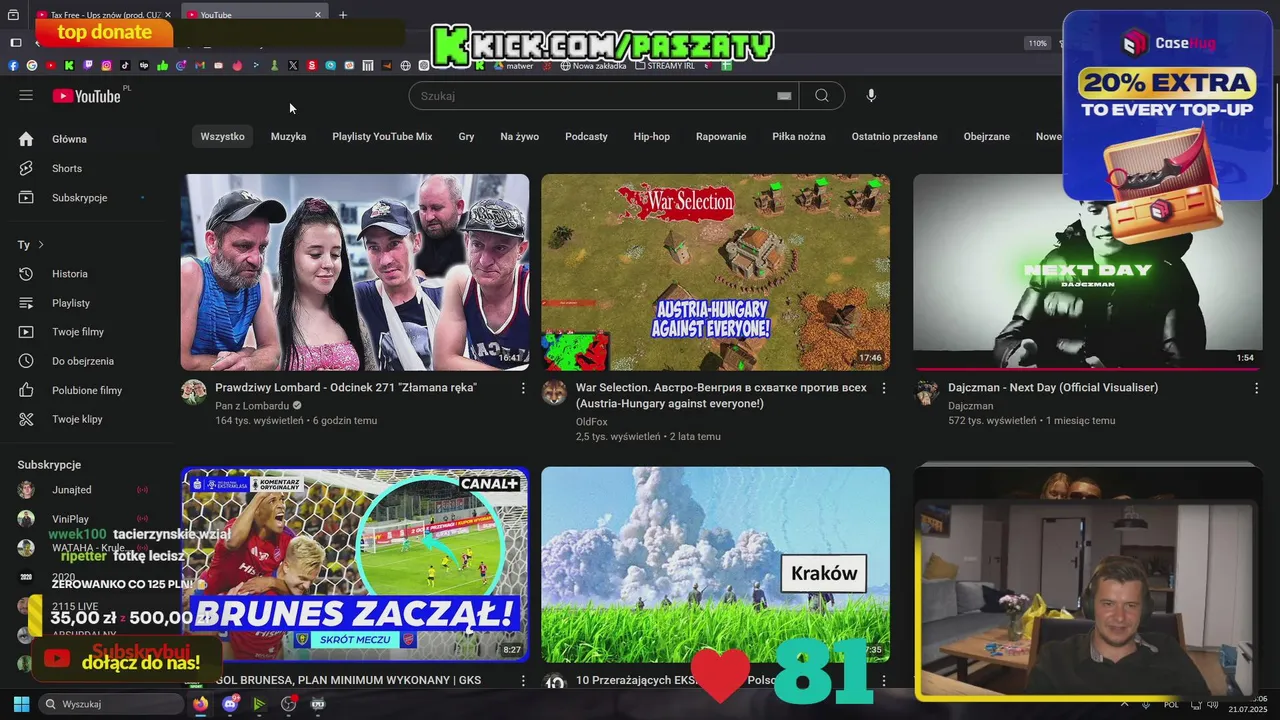Open options menu for GOL BRUNESA video

click(522, 680)
